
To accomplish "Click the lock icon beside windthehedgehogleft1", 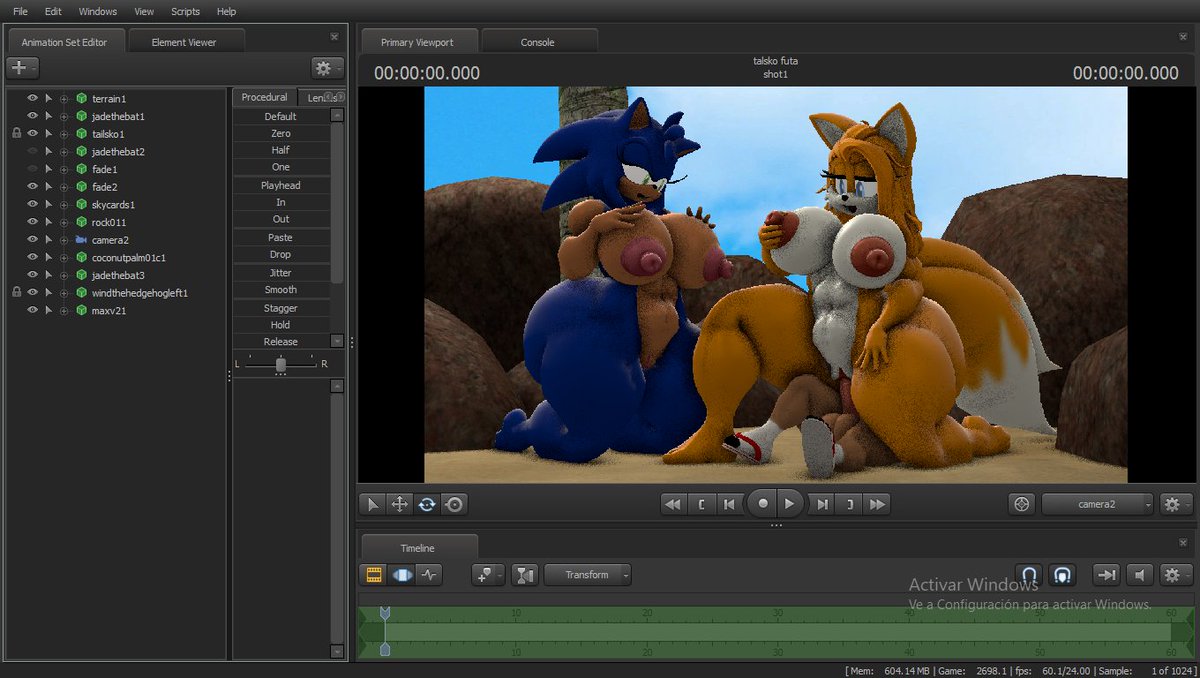I will tap(16, 292).
